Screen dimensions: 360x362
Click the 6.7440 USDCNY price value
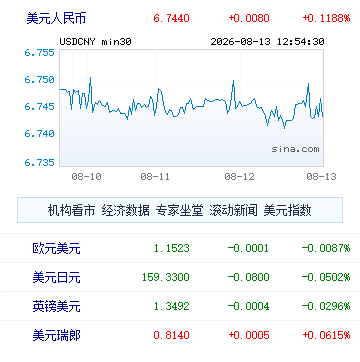pos(171,18)
